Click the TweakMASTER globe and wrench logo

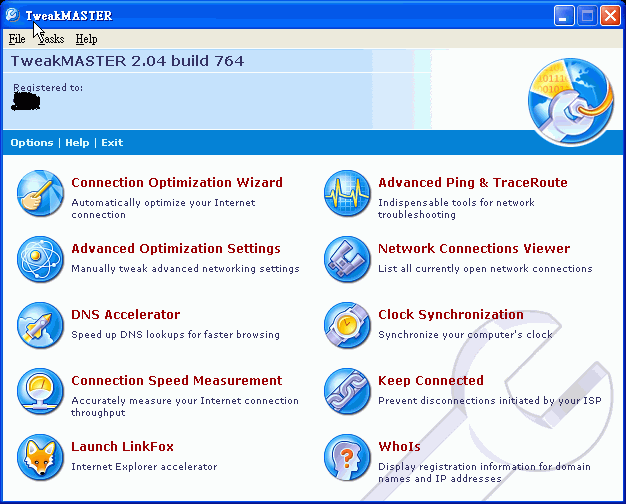(571, 102)
